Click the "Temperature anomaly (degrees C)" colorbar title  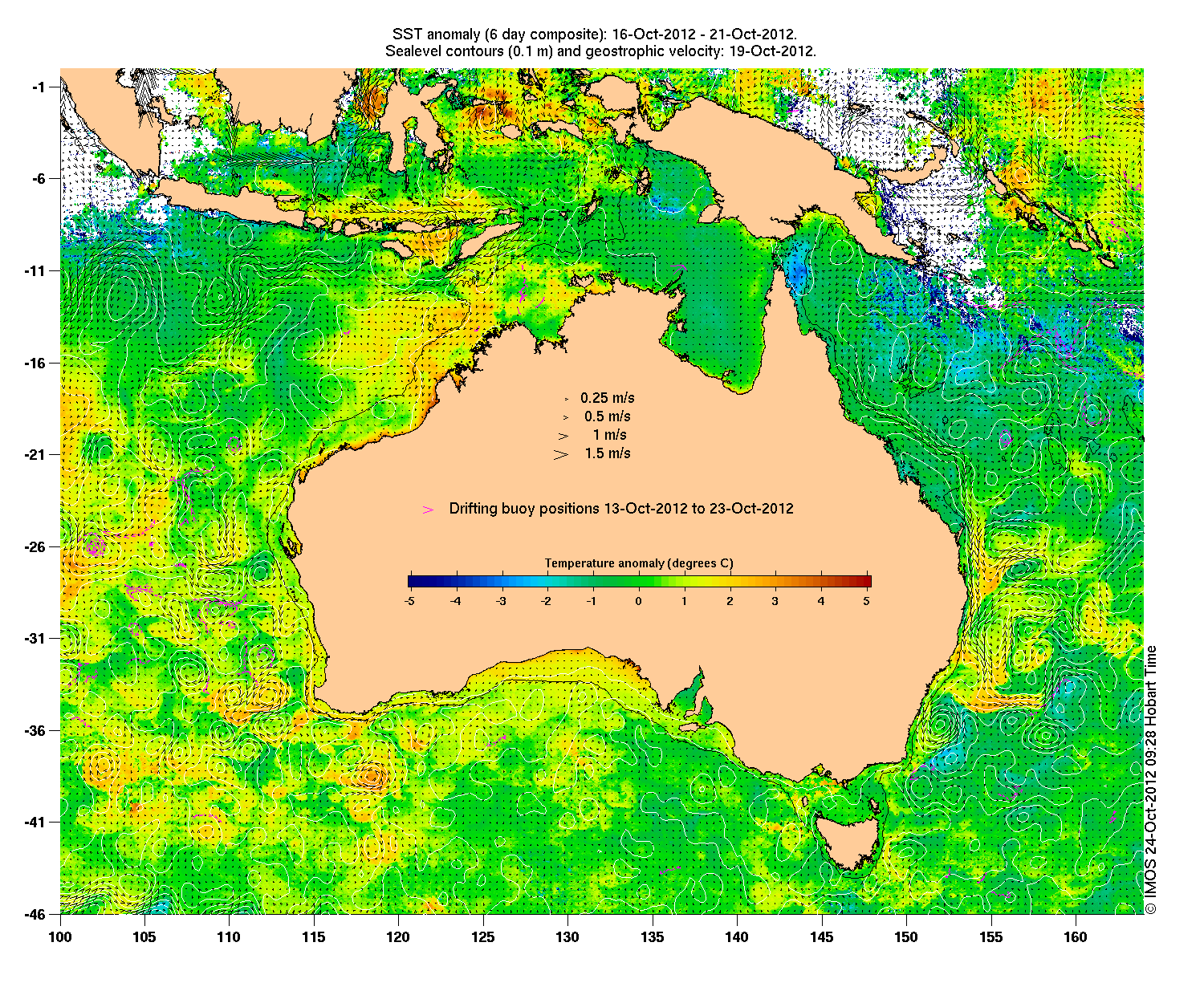coord(639,563)
